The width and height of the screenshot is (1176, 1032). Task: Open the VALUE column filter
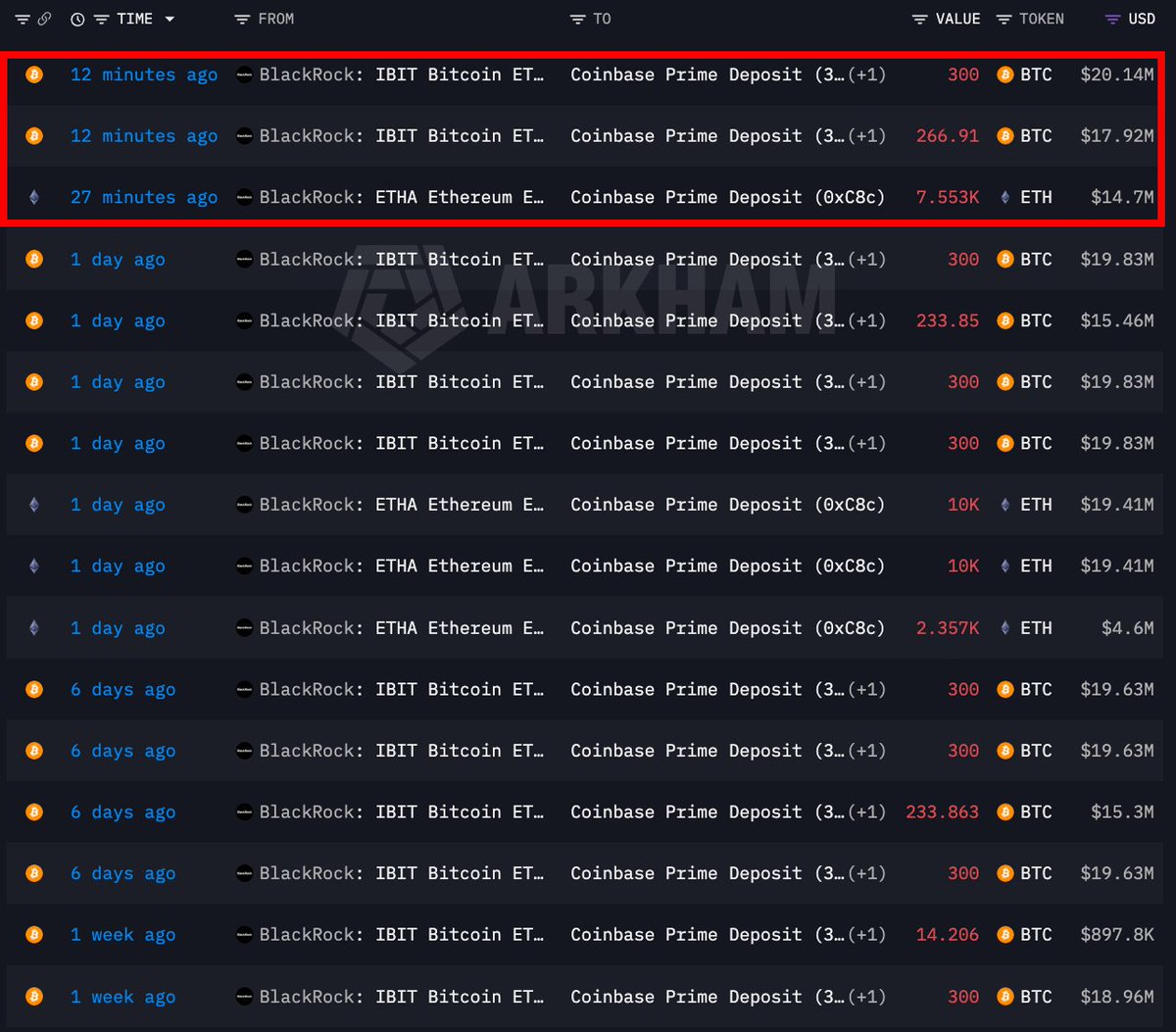[x=919, y=19]
